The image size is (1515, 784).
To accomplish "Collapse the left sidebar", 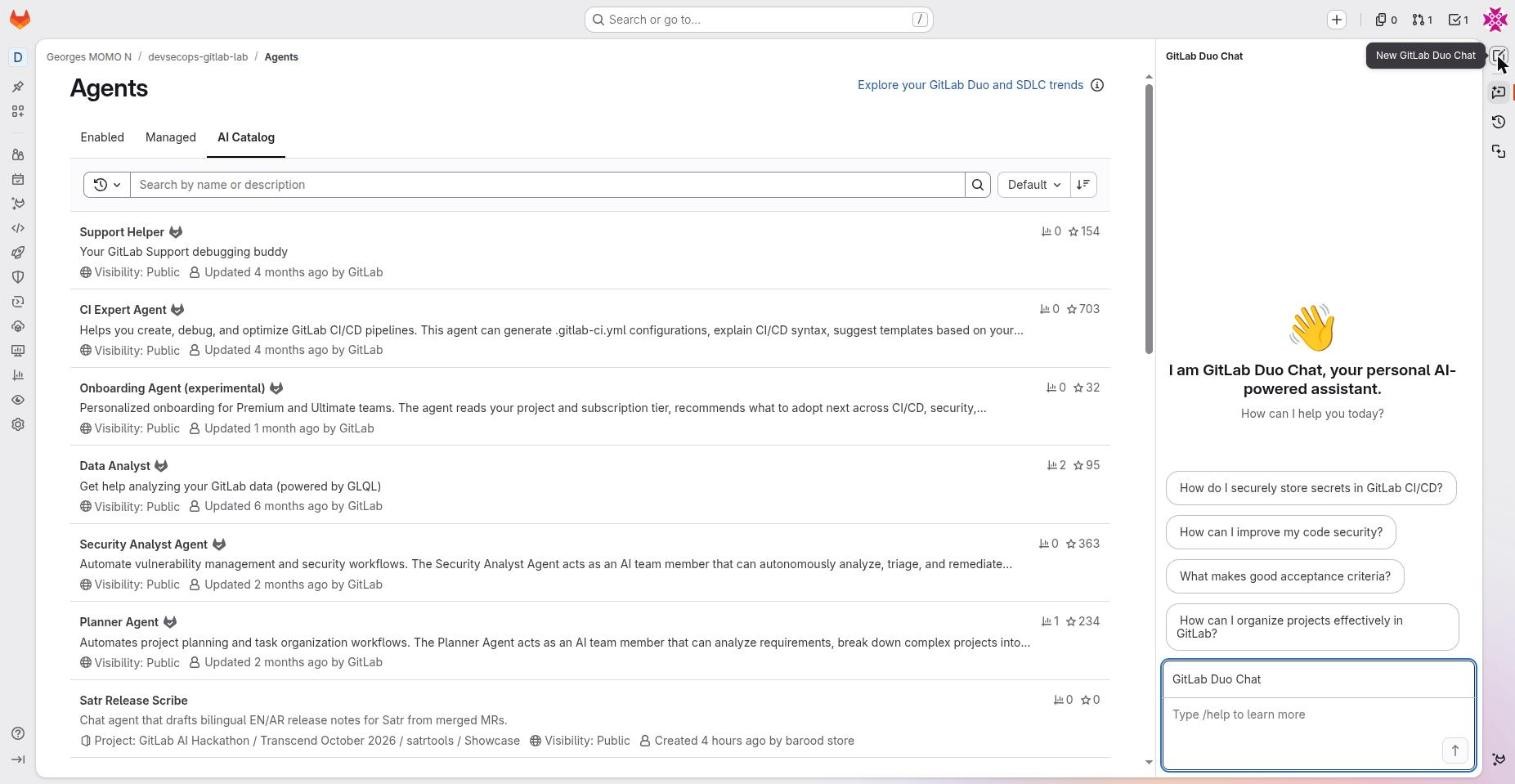I will click(x=17, y=760).
